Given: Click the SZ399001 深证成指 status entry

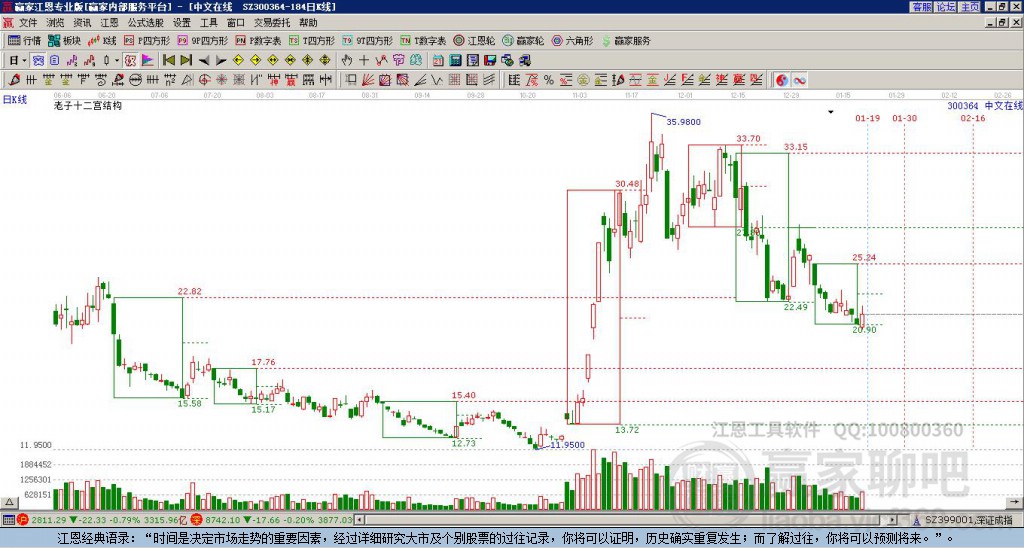Looking at the screenshot, I should [968, 520].
